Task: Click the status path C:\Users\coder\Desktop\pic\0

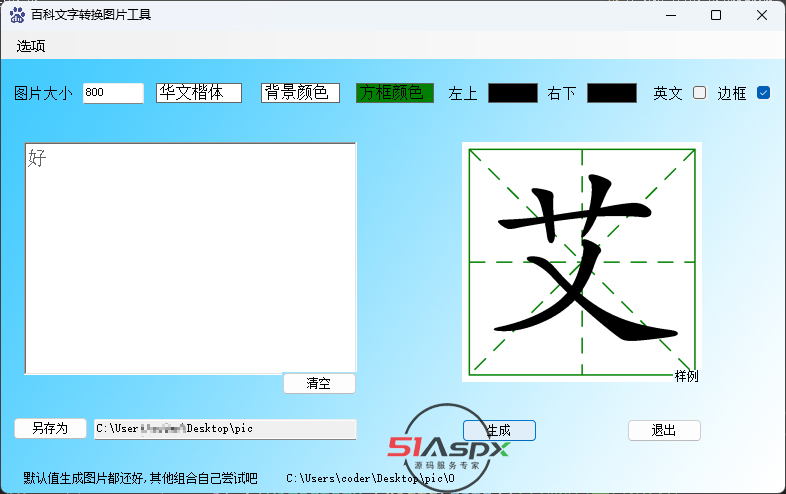Action: [x=370, y=478]
